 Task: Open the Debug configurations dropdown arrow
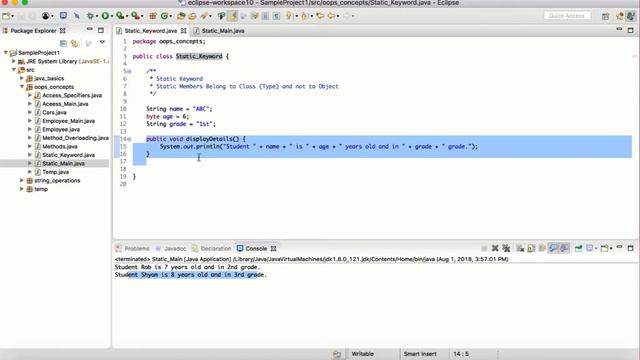pyautogui.click(x=97, y=16)
